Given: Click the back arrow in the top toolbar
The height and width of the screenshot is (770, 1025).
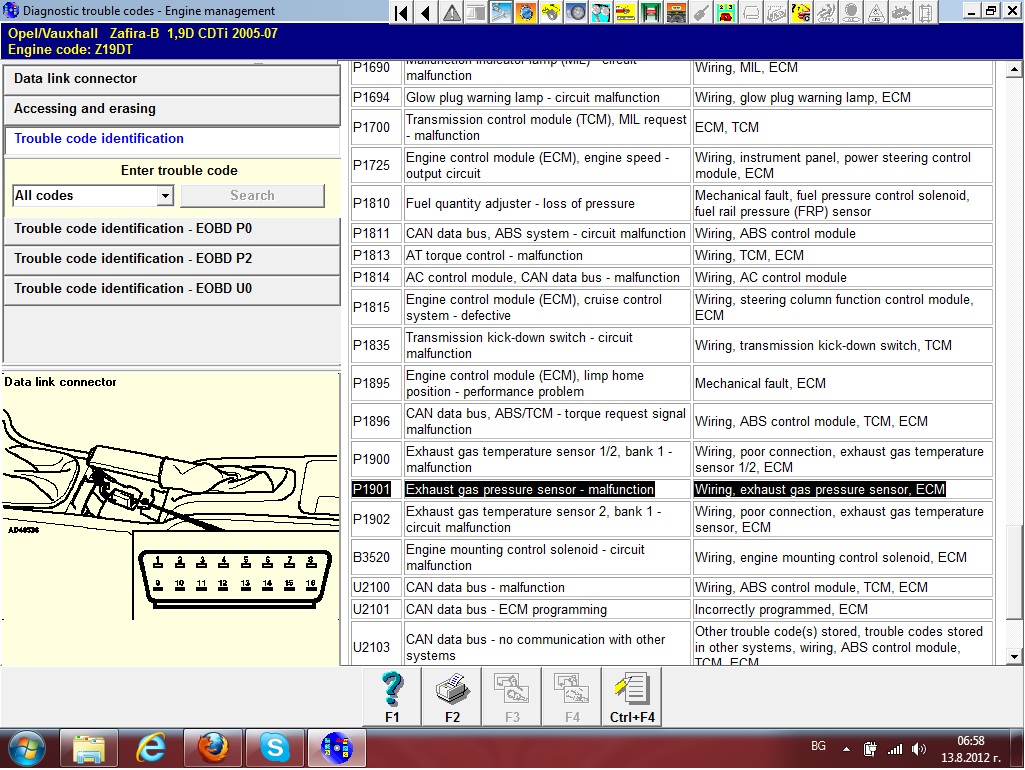Looking at the screenshot, I should (426, 13).
